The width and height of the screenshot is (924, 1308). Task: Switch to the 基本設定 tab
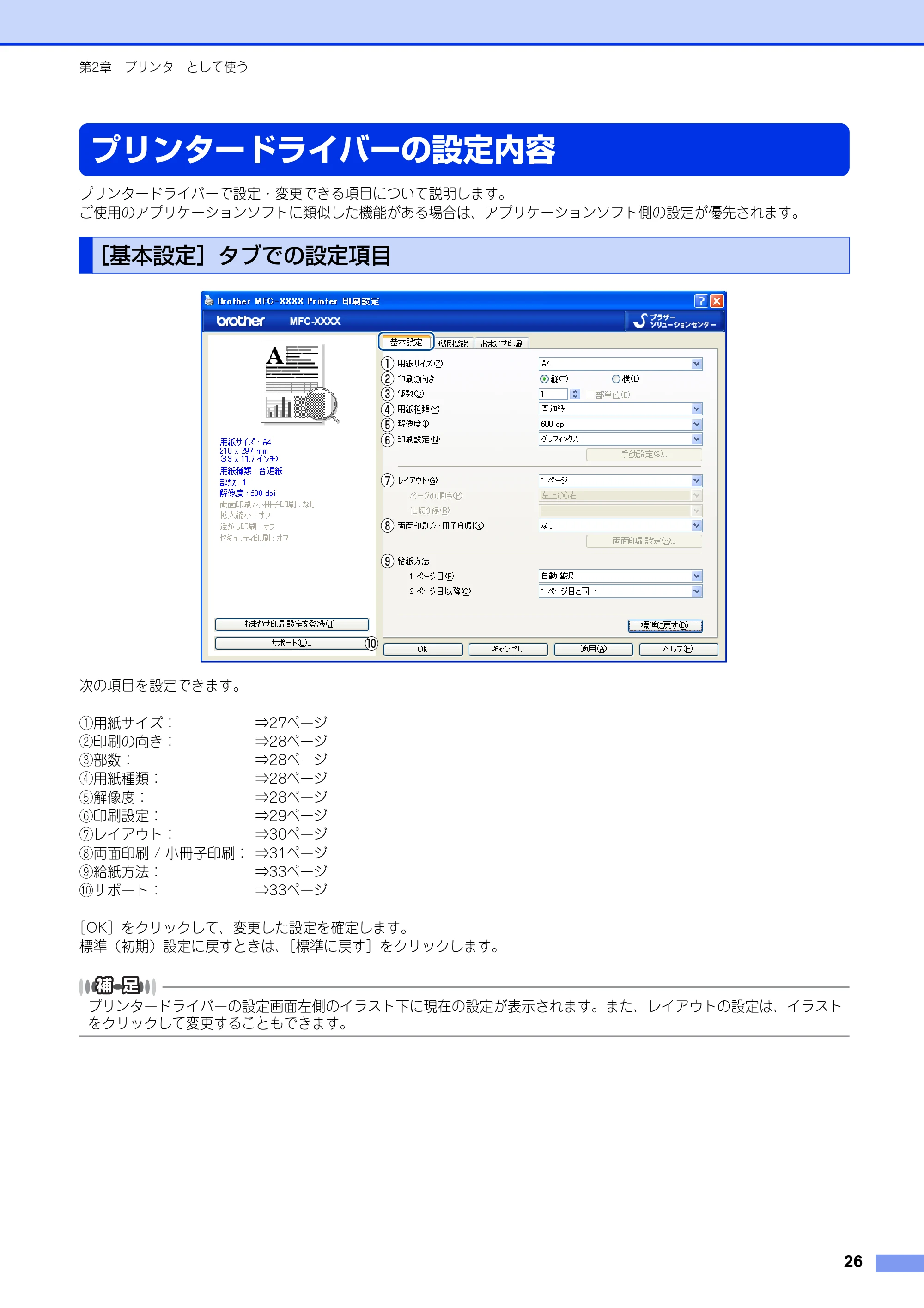406,342
